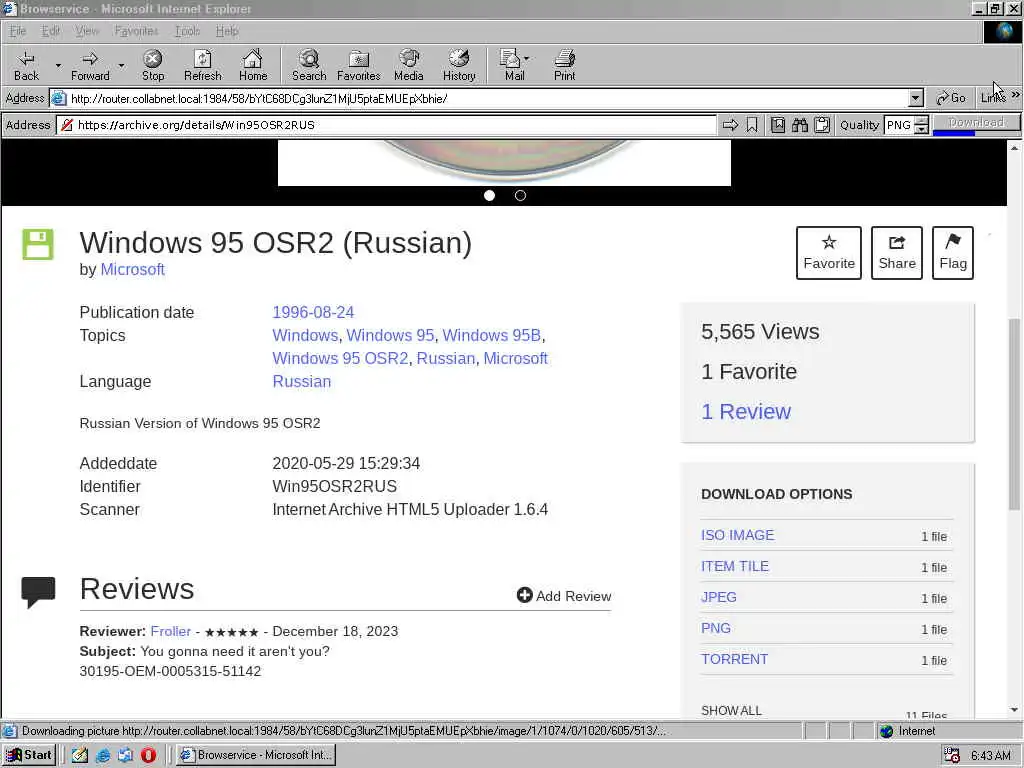Select the second carousel dot

(520, 195)
